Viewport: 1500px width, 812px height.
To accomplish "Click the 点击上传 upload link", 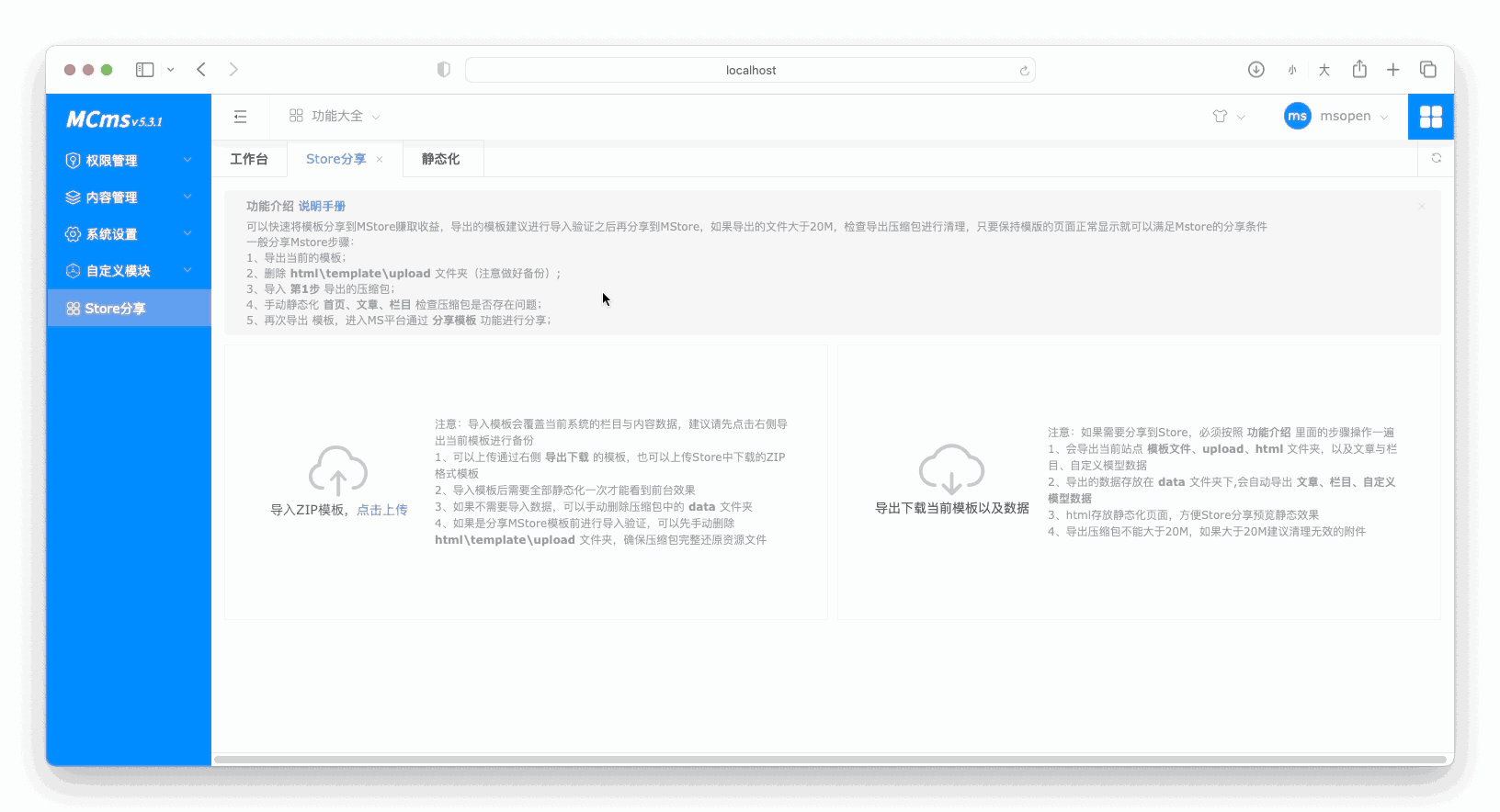I will coord(382,510).
